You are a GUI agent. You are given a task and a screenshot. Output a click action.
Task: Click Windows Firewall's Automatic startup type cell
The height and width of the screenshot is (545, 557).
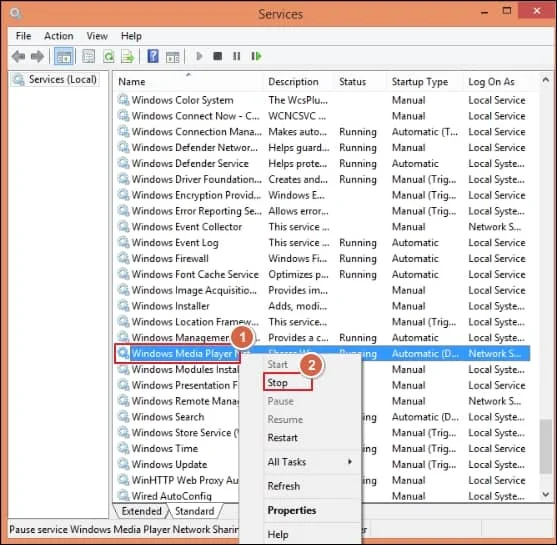click(415, 258)
